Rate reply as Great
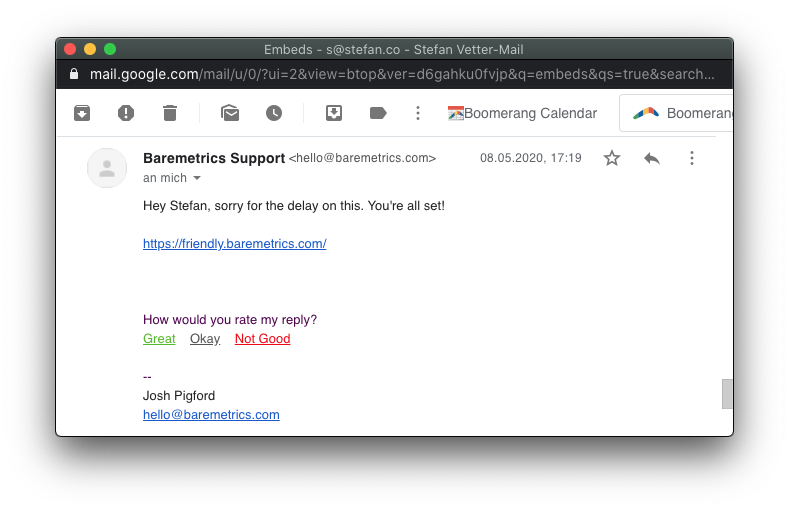This screenshot has height=510, width=789. 159,339
